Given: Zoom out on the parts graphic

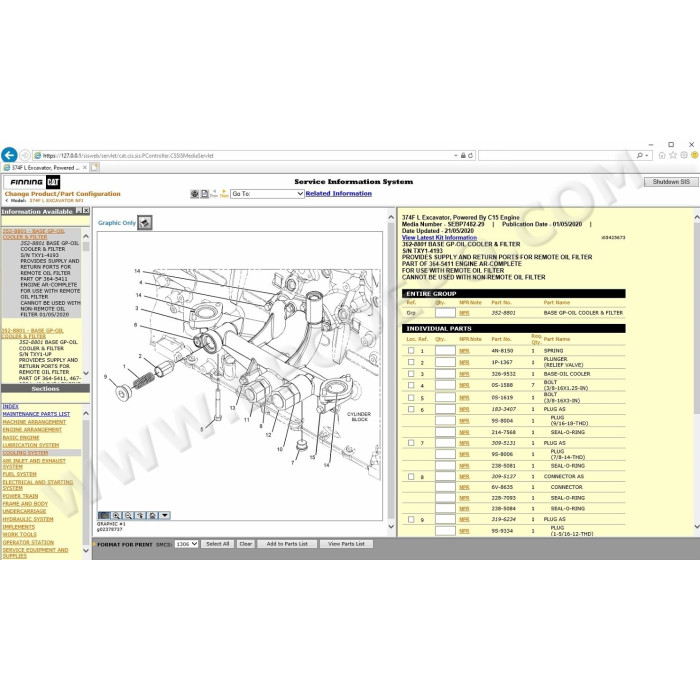Looking at the screenshot, I should (128, 515).
